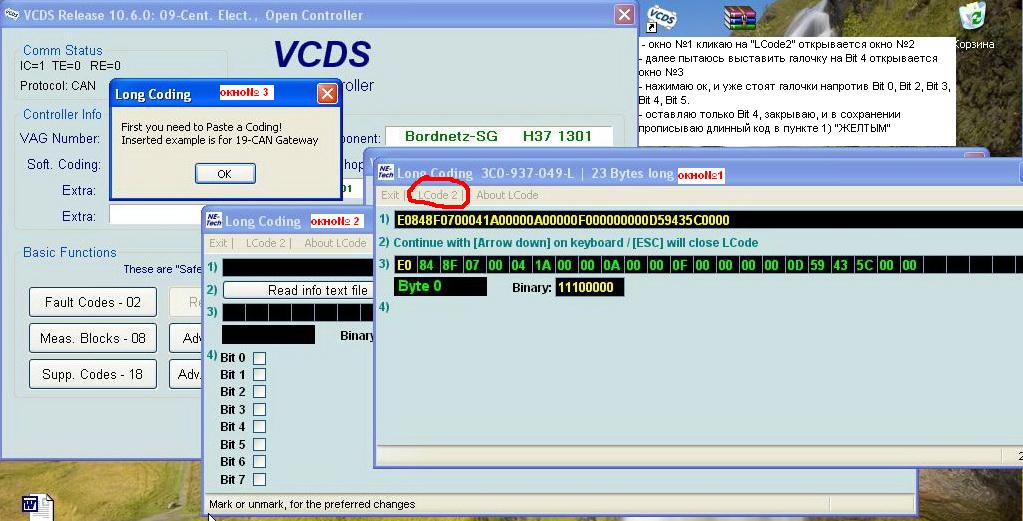Select the yellow binary value 11100000 field
Image resolution: width=1023 pixels, height=521 pixels.
point(590,287)
